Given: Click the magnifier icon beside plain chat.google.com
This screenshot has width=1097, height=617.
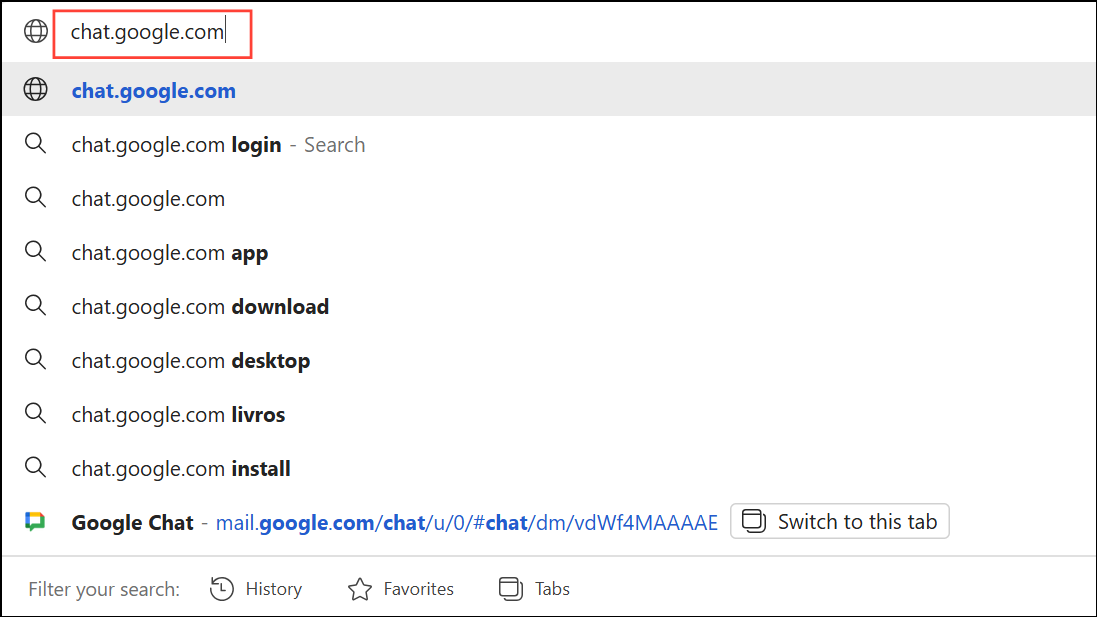Looking at the screenshot, I should tap(36, 197).
